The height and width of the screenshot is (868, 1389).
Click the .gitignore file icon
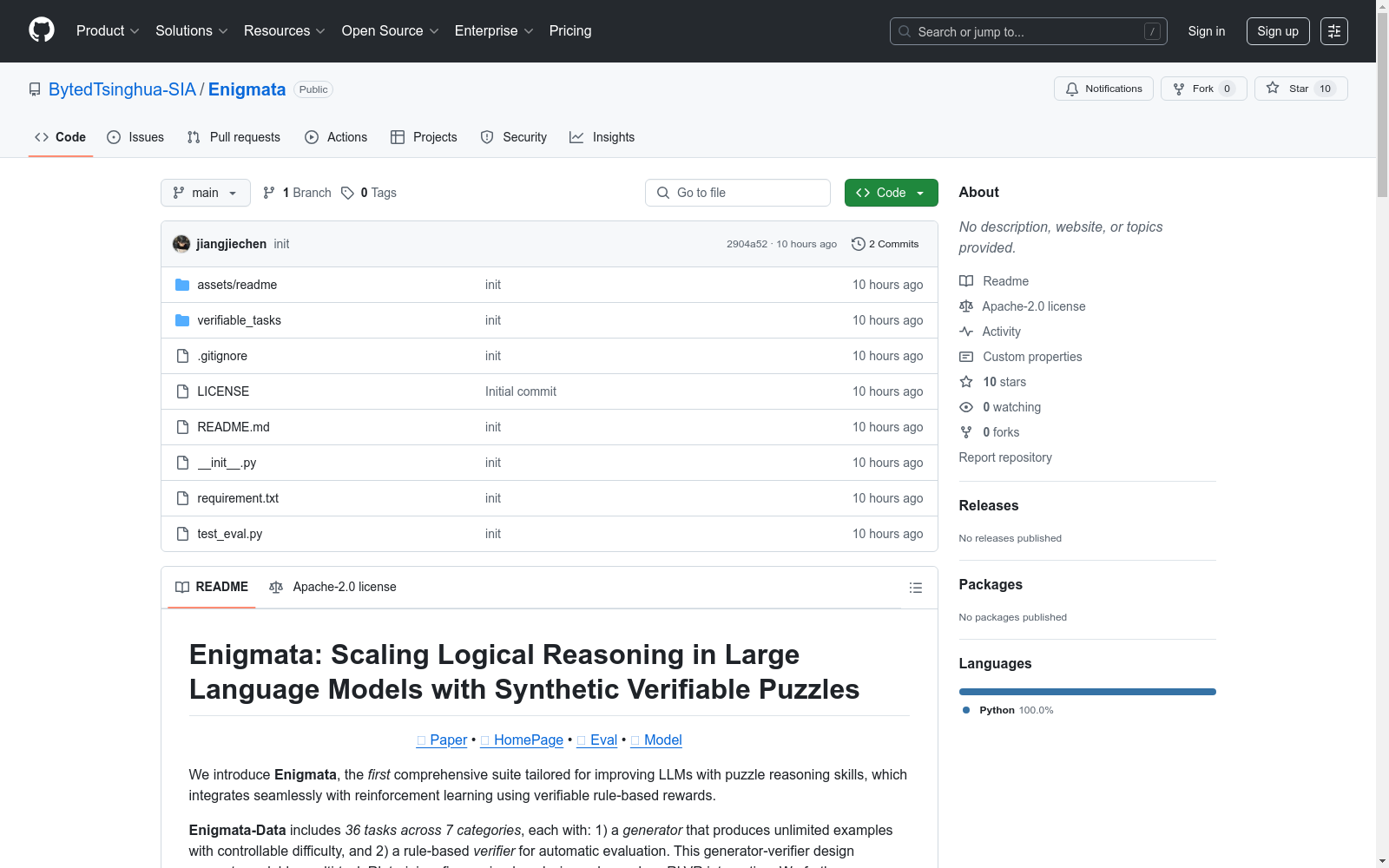(182, 356)
